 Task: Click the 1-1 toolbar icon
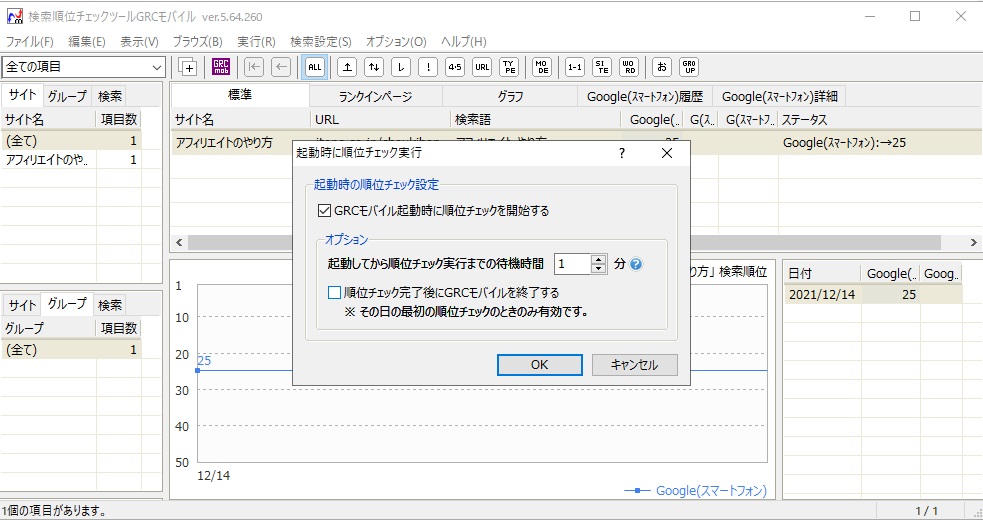point(574,67)
